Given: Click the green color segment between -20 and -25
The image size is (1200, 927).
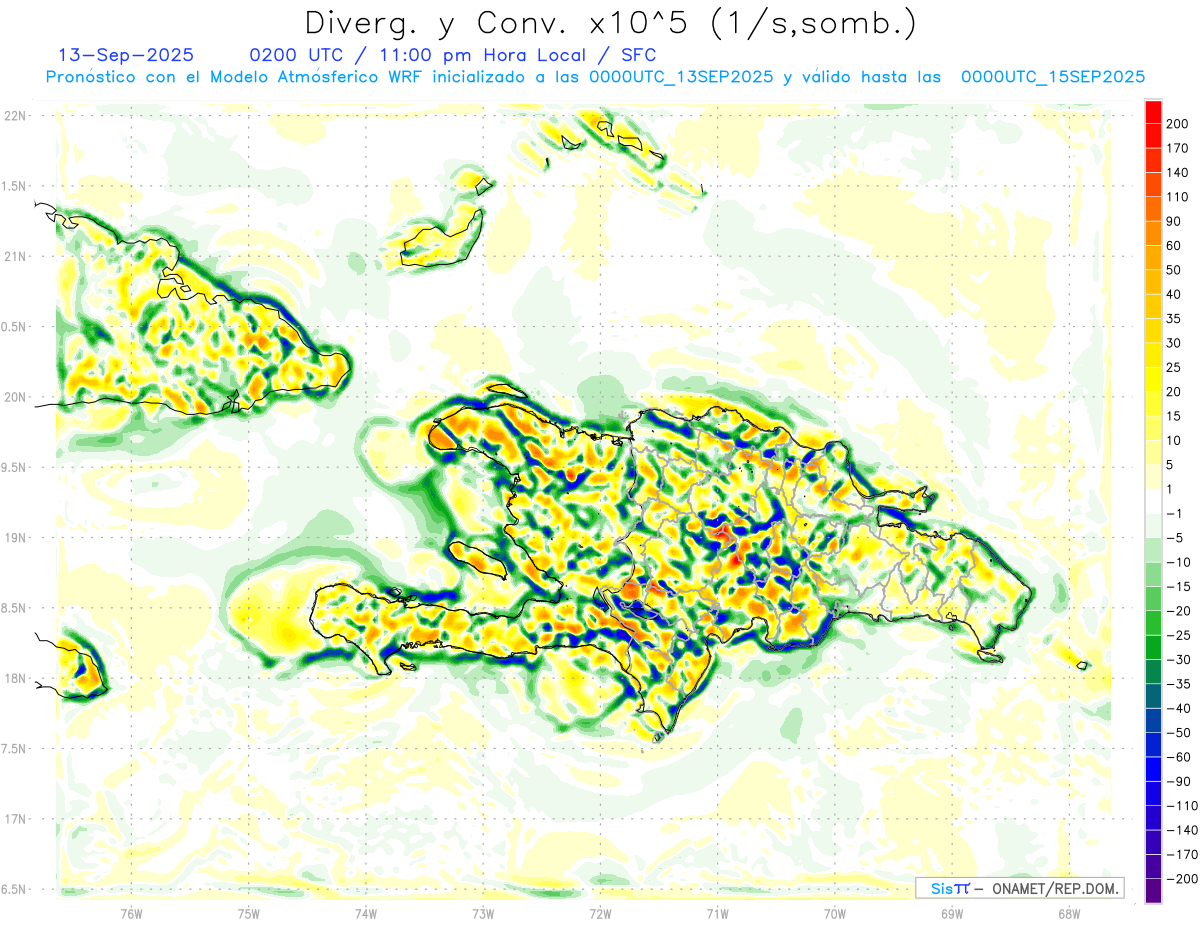Looking at the screenshot, I should coord(1153,623).
